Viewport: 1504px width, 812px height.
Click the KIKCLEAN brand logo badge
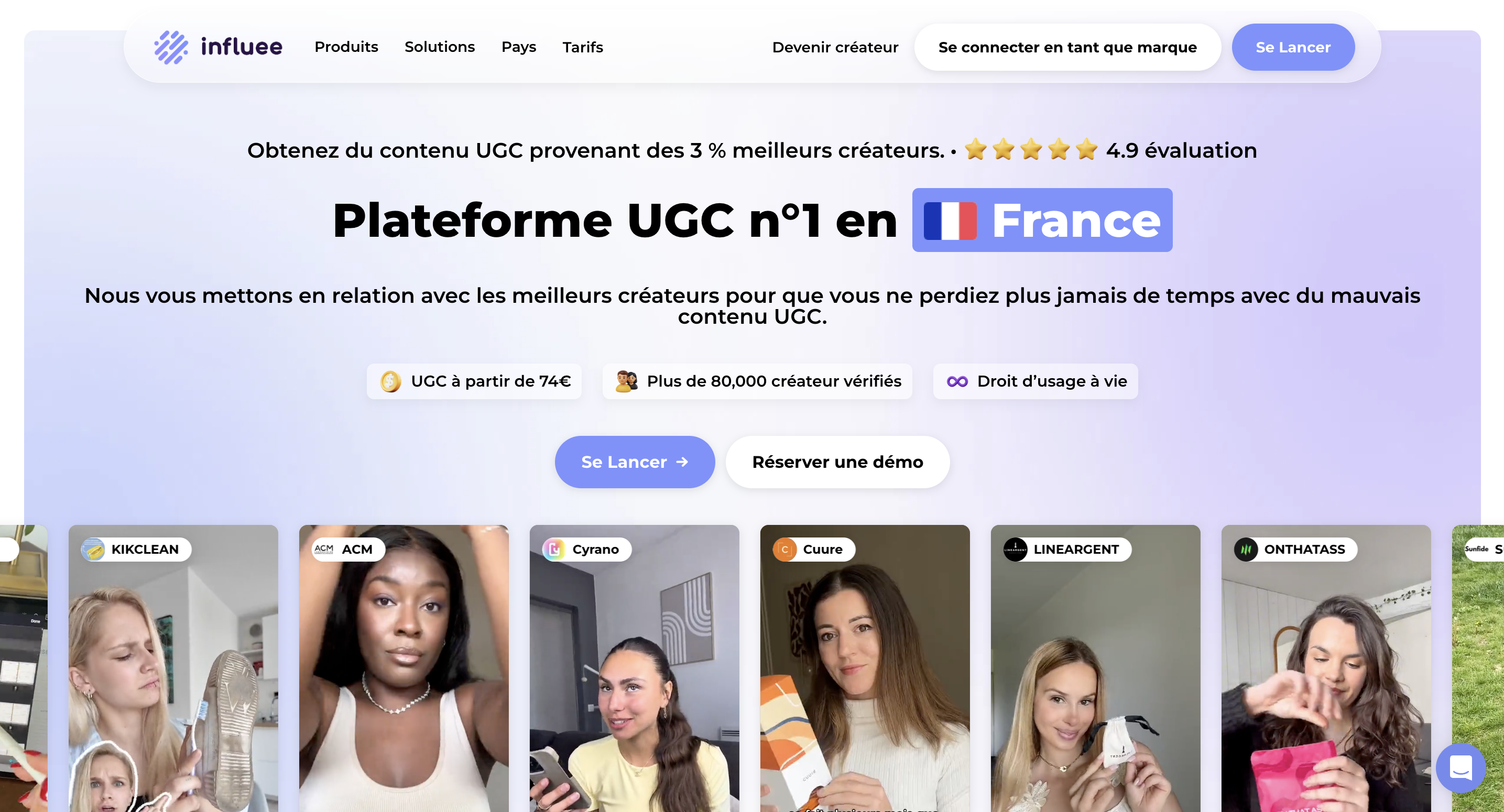pos(93,550)
